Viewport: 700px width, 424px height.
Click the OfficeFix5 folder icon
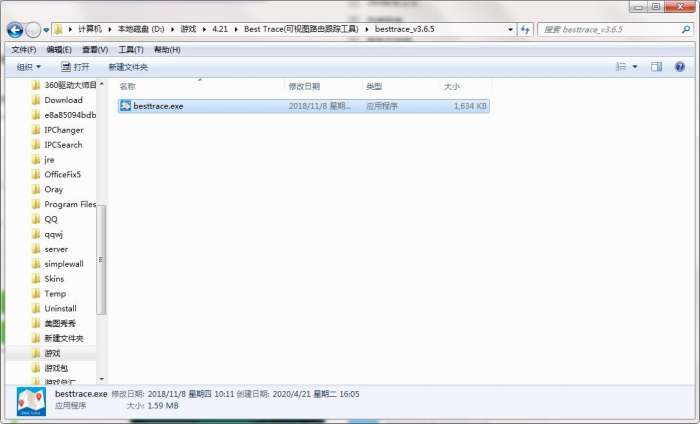tap(36, 174)
